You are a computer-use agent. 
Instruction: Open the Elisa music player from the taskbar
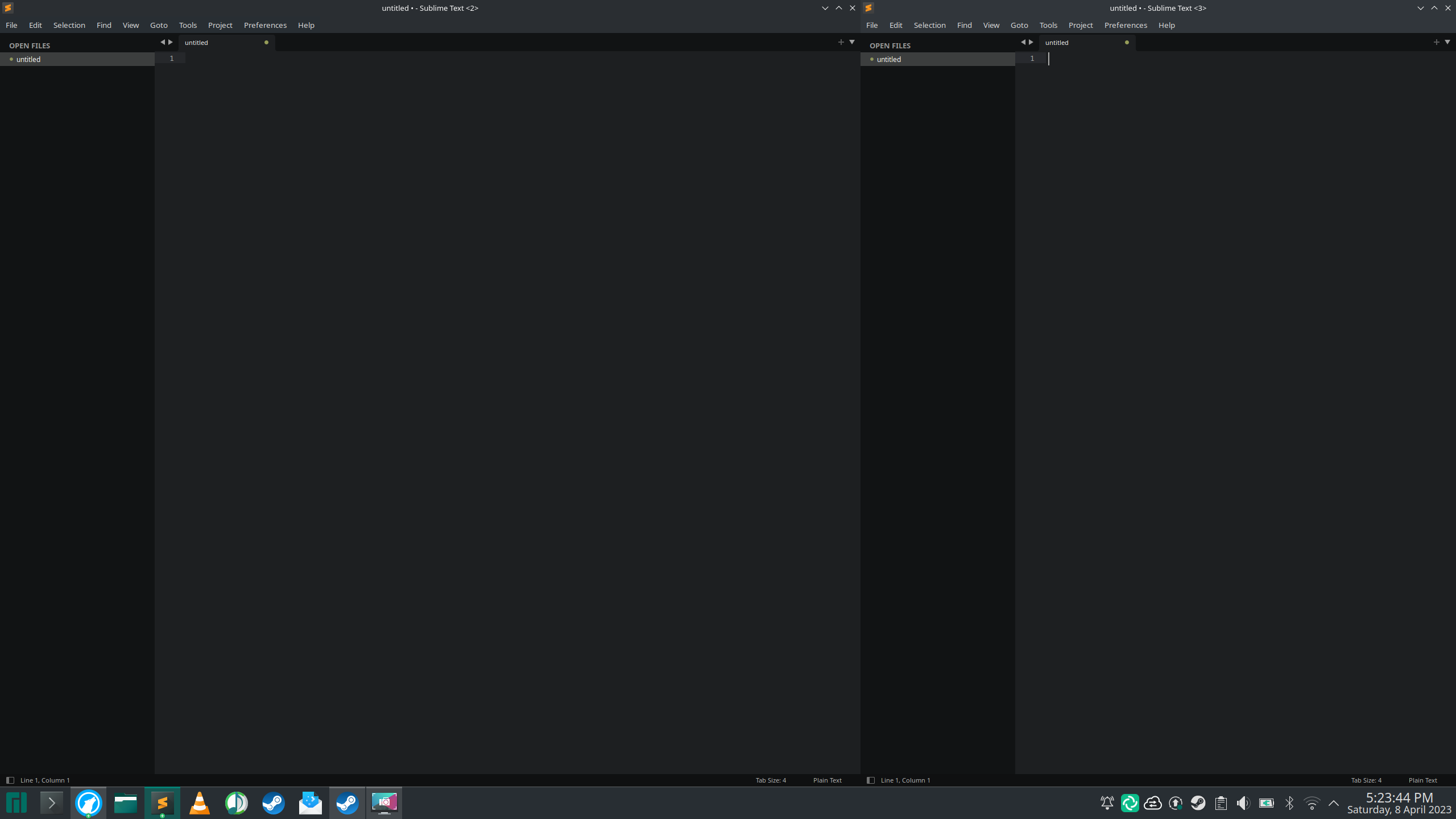click(x=237, y=803)
